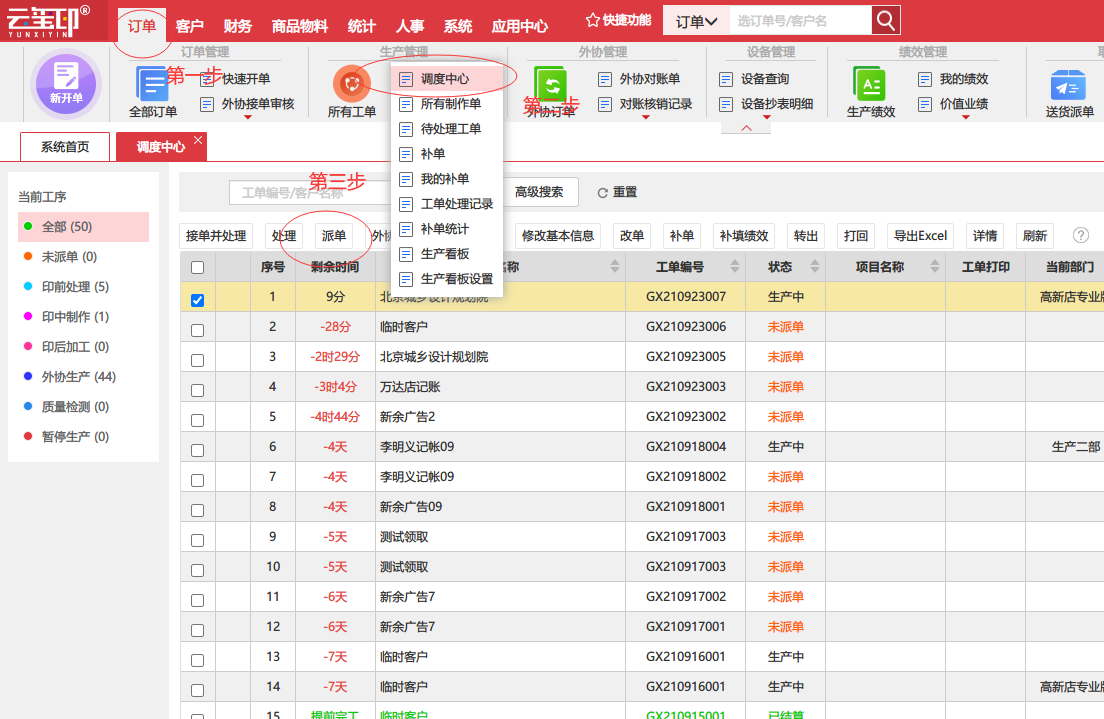Image resolution: width=1104 pixels, height=719 pixels.
Task: Filter by 印前处理 (5) process
Action: (x=83, y=287)
